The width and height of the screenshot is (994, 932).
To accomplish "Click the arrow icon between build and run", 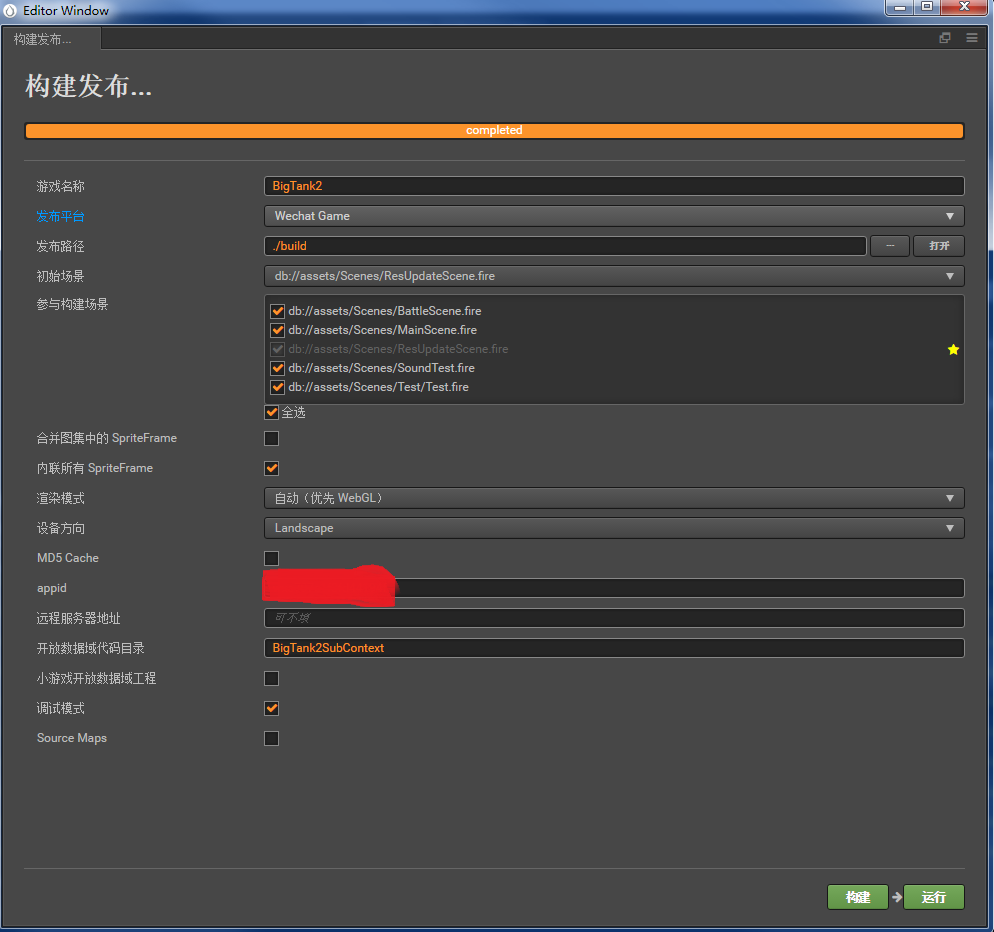I will pyautogui.click(x=897, y=897).
